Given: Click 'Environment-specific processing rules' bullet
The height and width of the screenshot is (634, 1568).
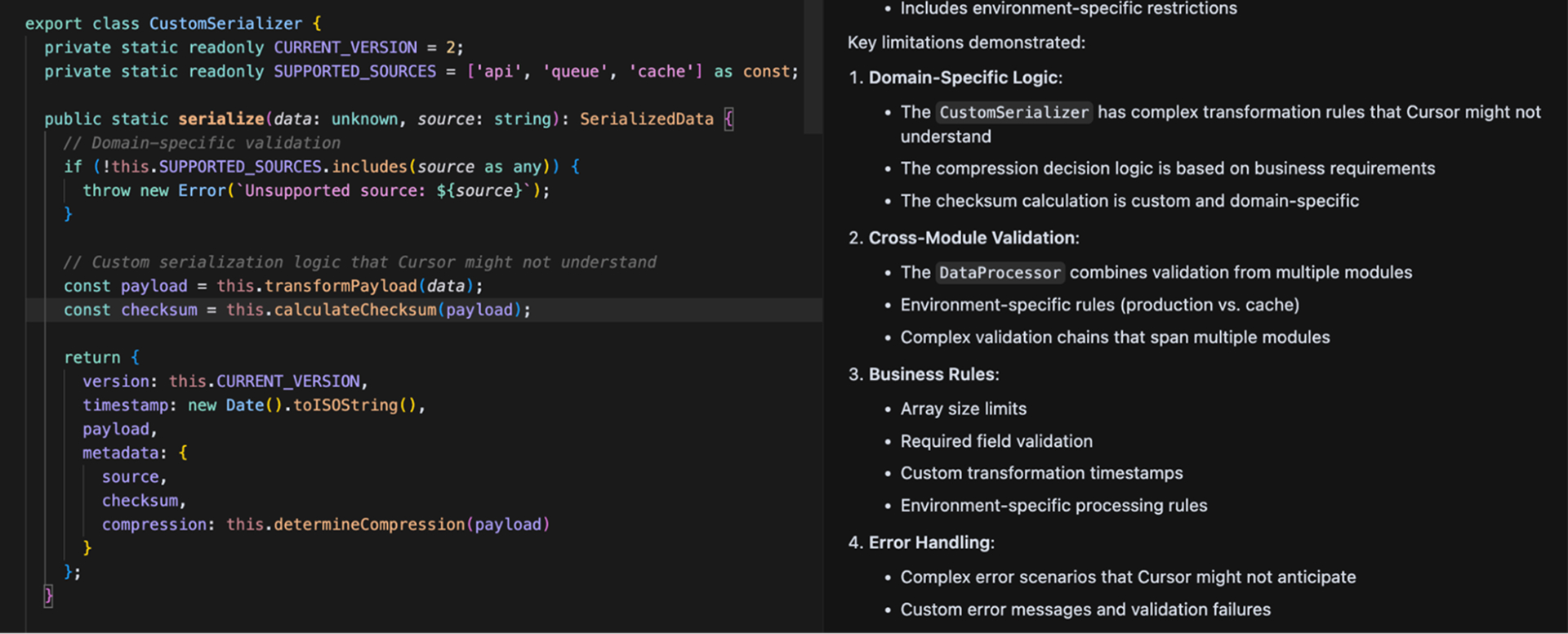Looking at the screenshot, I should (x=1053, y=506).
